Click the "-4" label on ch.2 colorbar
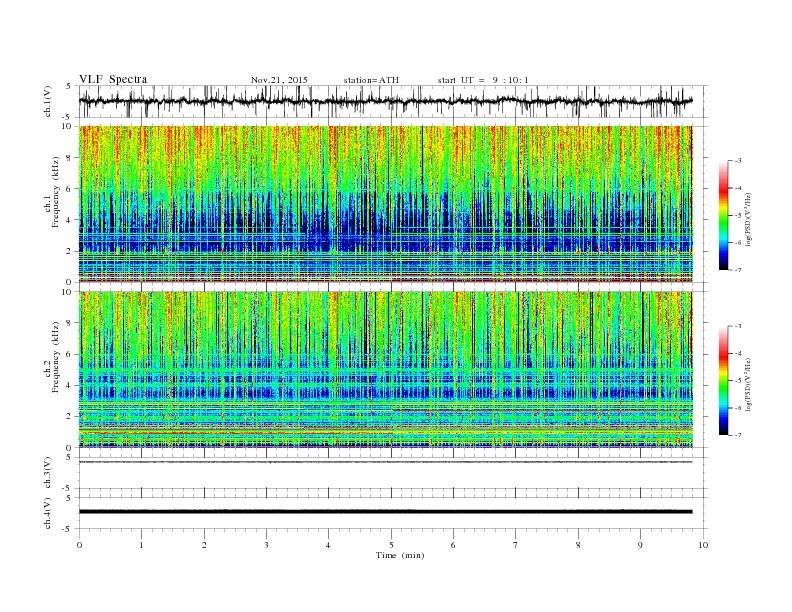Image resolution: width=792 pixels, height=612 pixels. tap(737, 353)
